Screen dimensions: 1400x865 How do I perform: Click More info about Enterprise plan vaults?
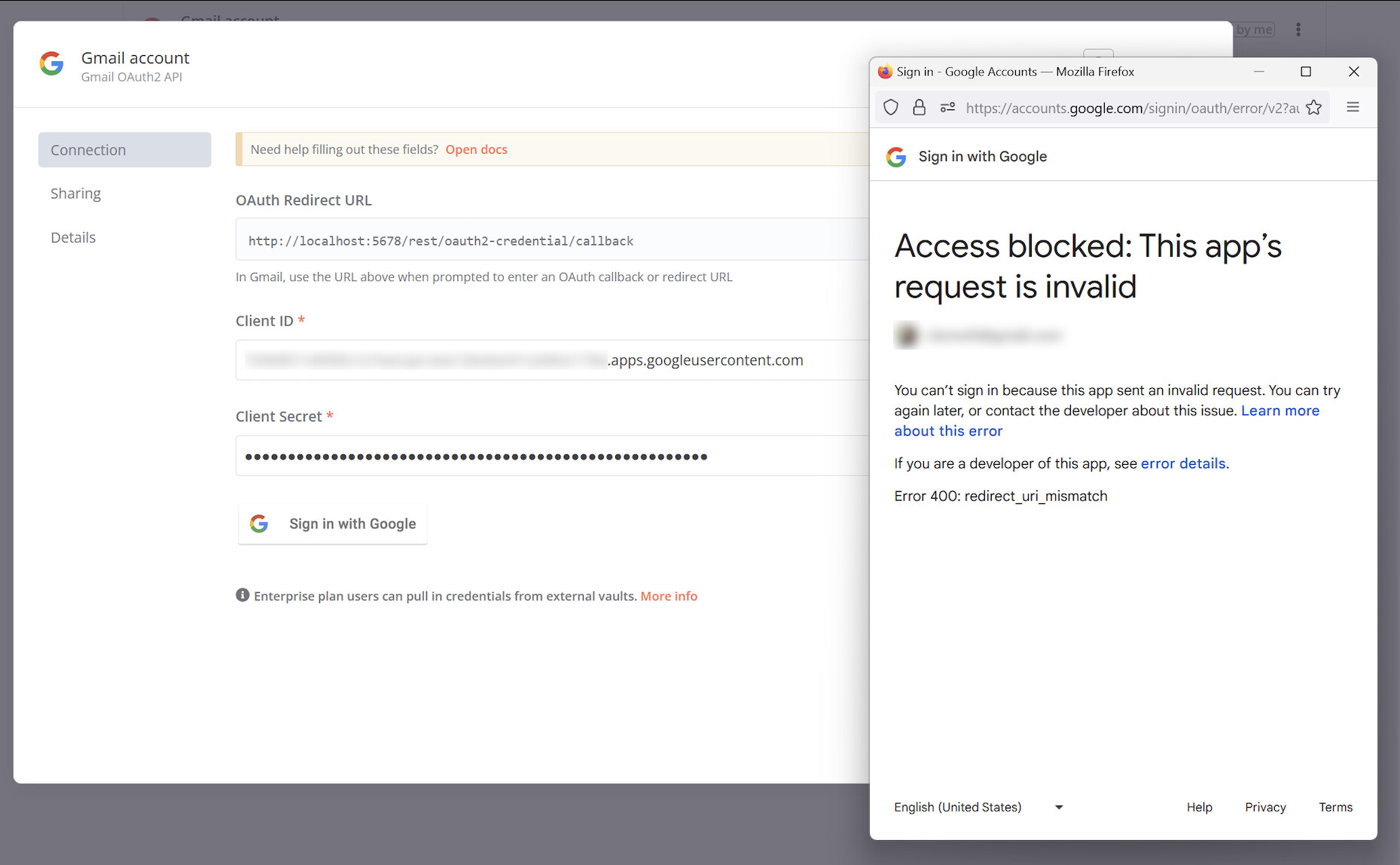pyautogui.click(x=668, y=595)
